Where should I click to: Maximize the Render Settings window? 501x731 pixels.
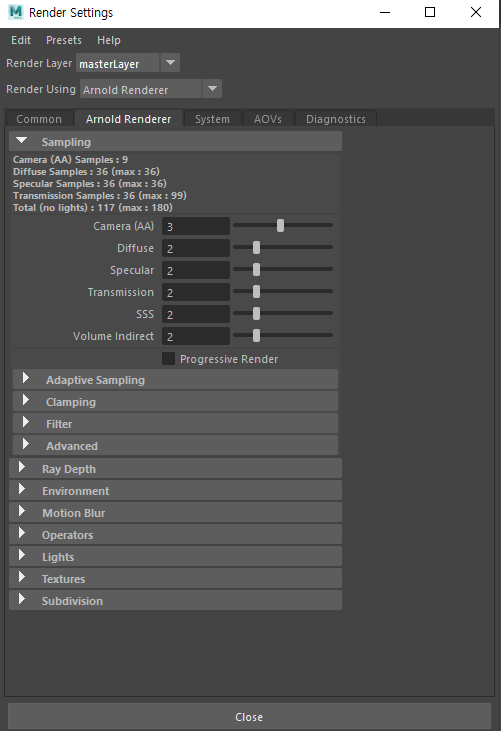(x=430, y=12)
